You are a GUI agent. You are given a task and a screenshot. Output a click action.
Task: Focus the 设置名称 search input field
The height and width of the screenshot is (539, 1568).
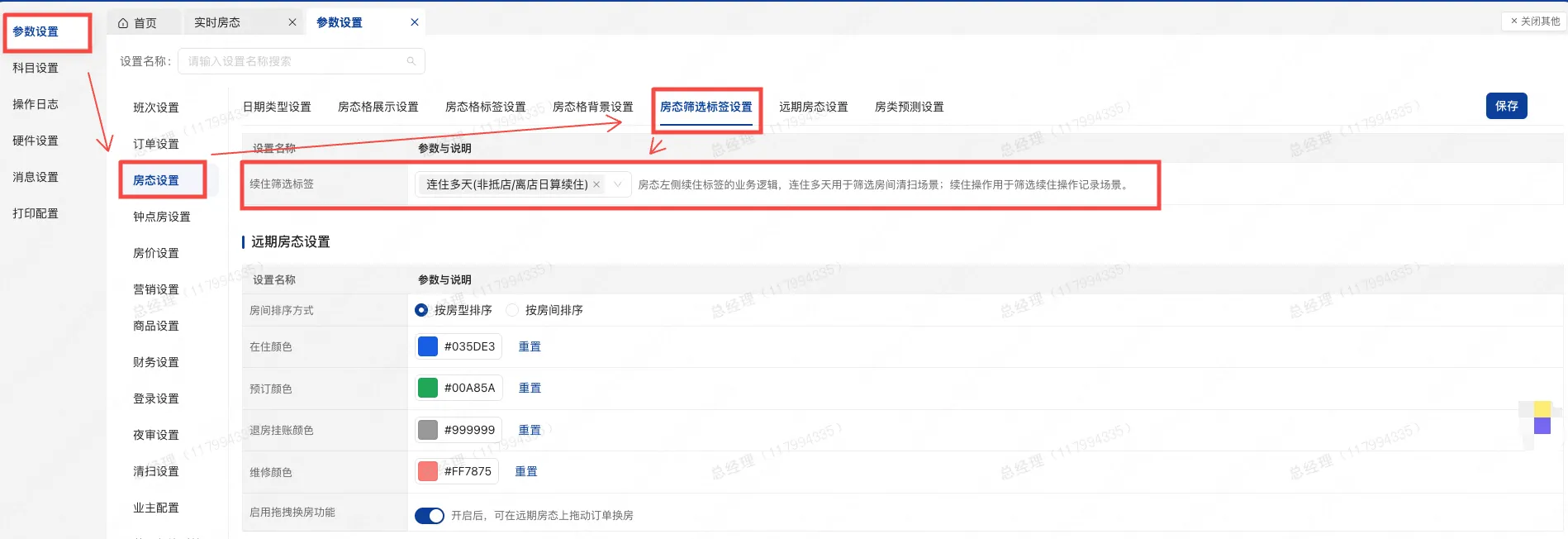[302, 61]
